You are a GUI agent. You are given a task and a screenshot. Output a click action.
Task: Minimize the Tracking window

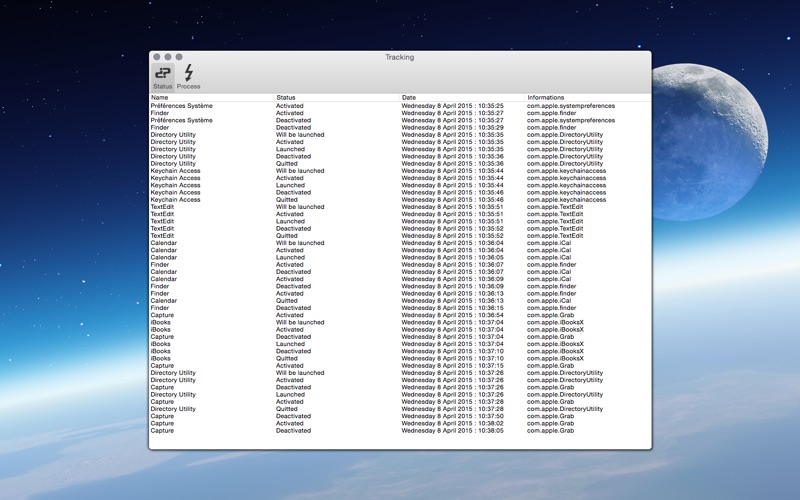[x=168, y=57]
